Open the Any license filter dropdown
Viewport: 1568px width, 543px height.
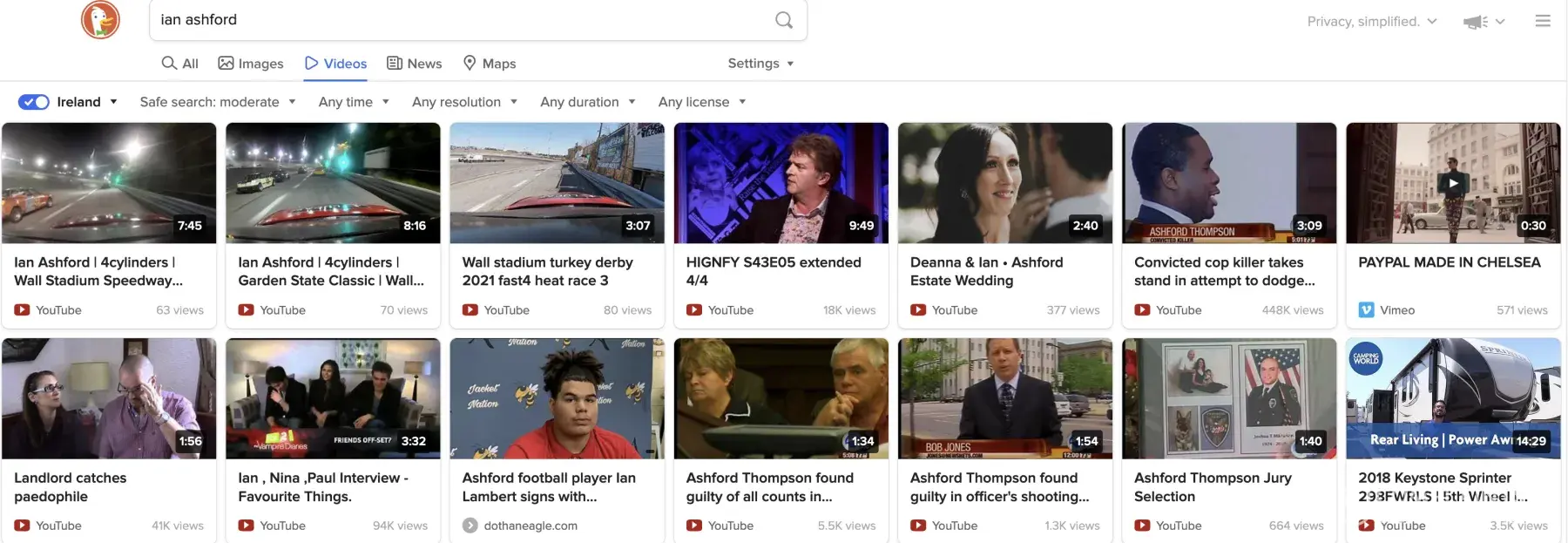click(702, 102)
